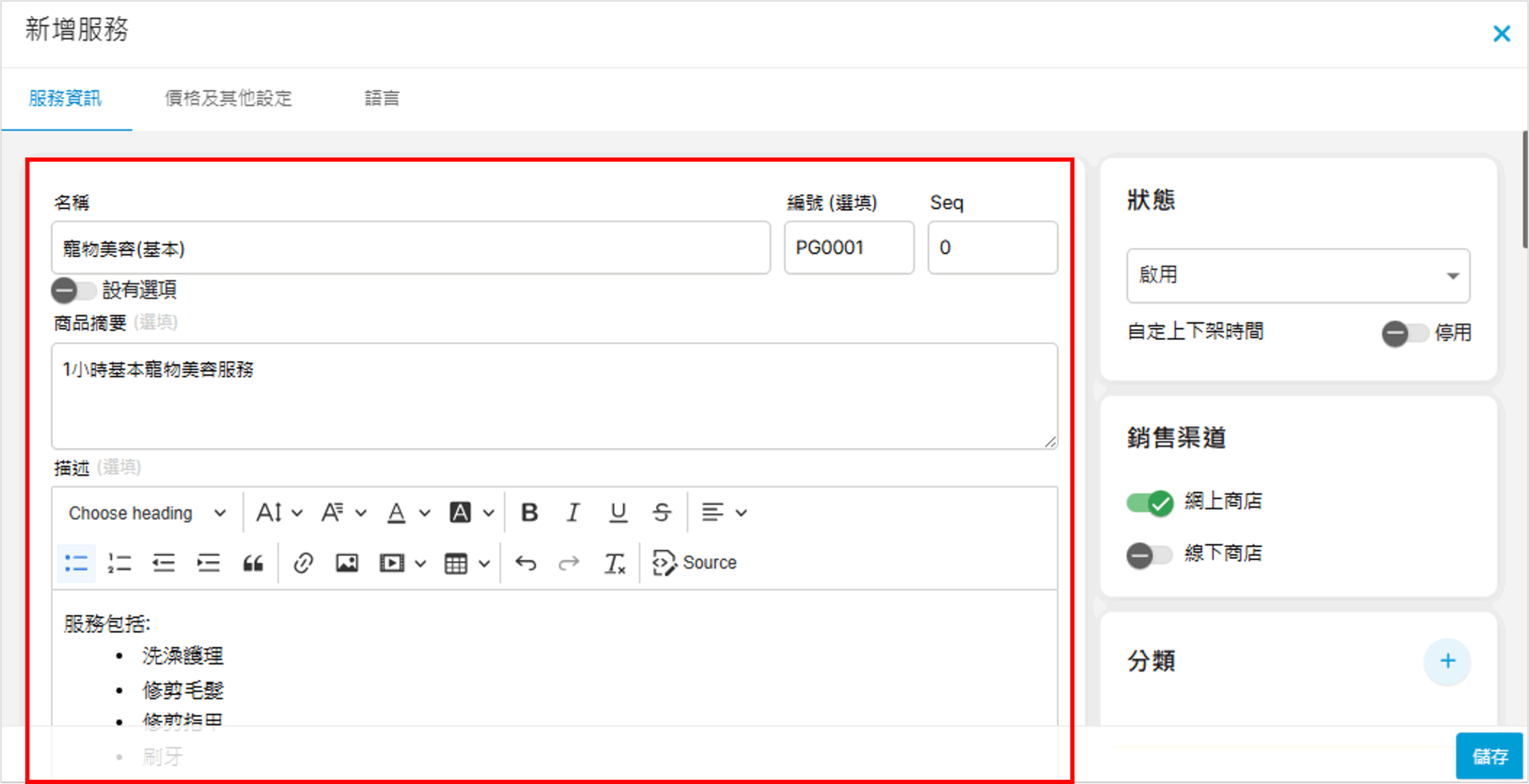Open the 啟用 status dropdown
The width and height of the screenshot is (1529, 784).
[x=1298, y=275]
